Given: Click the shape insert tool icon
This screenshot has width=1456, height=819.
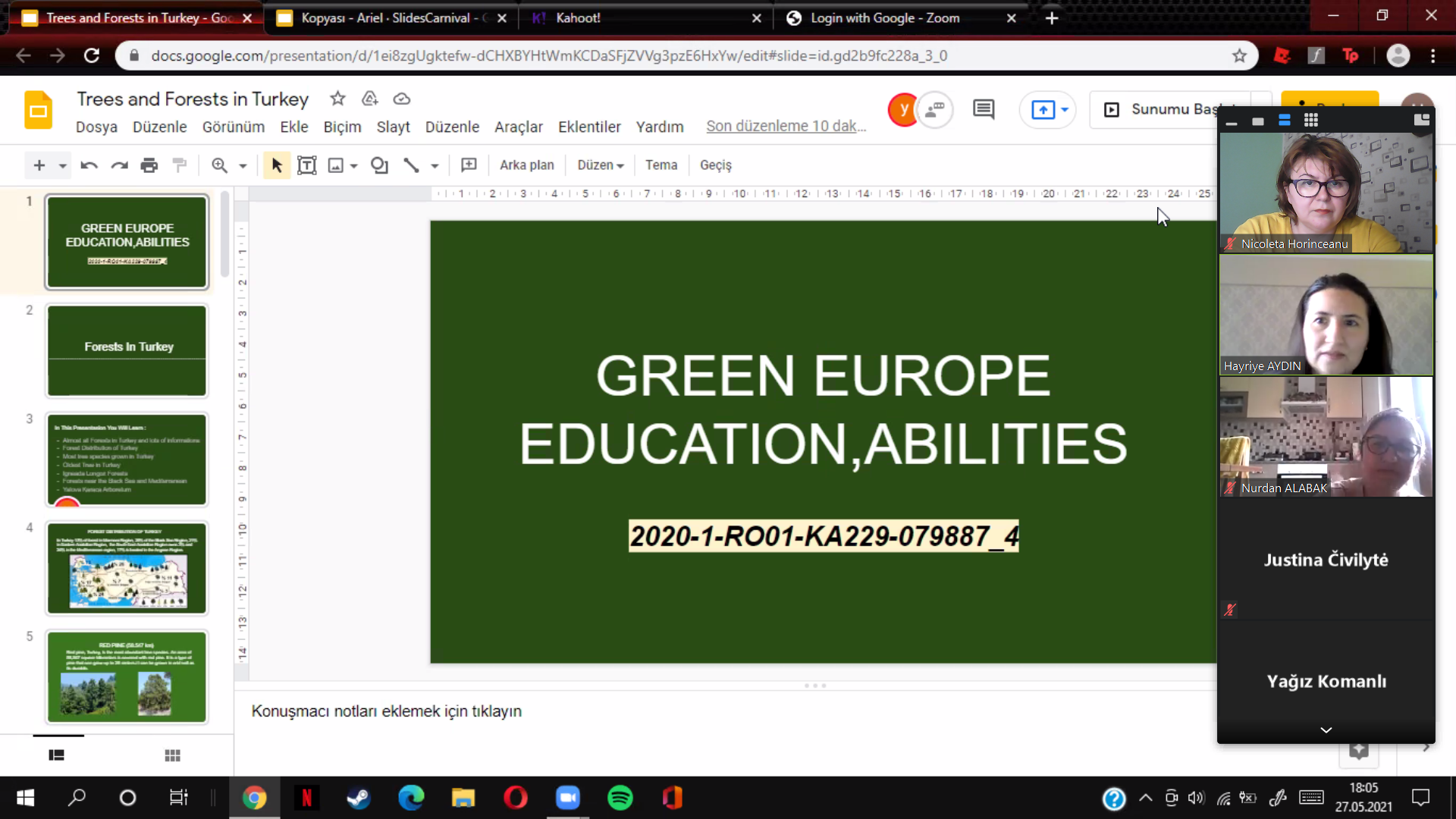Looking at the screenshot, I should [379, 165].
